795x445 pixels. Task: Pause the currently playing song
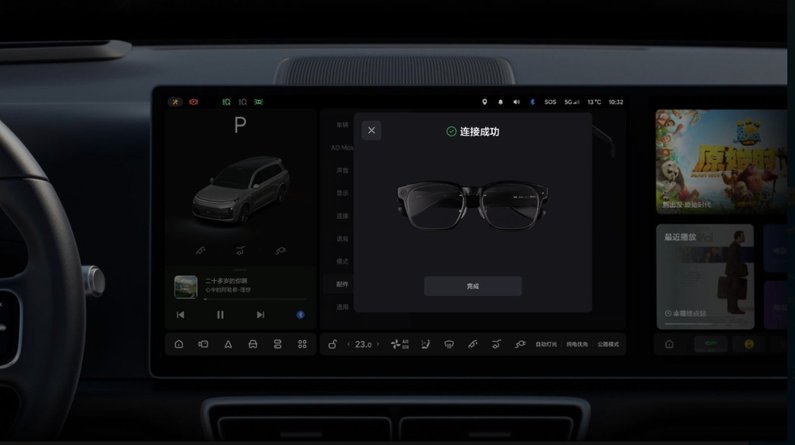pos(220,315)
